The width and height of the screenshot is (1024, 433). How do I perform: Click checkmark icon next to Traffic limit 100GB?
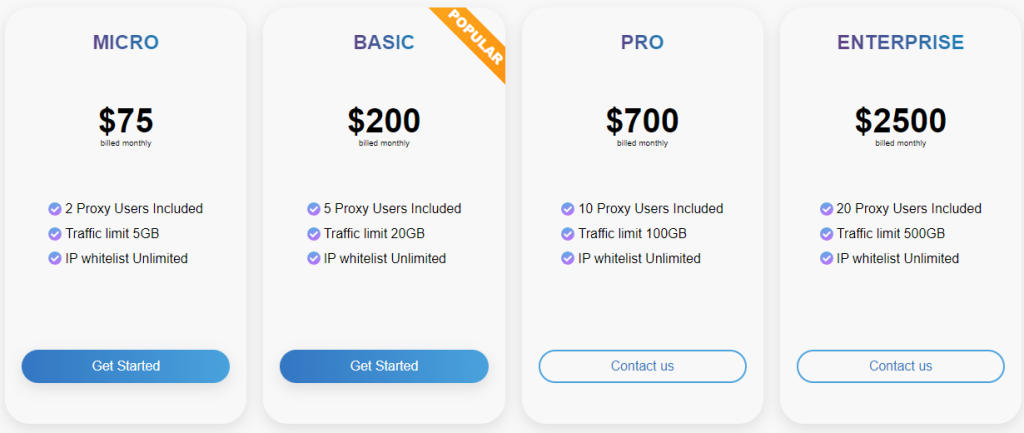[x=568, y=234]
